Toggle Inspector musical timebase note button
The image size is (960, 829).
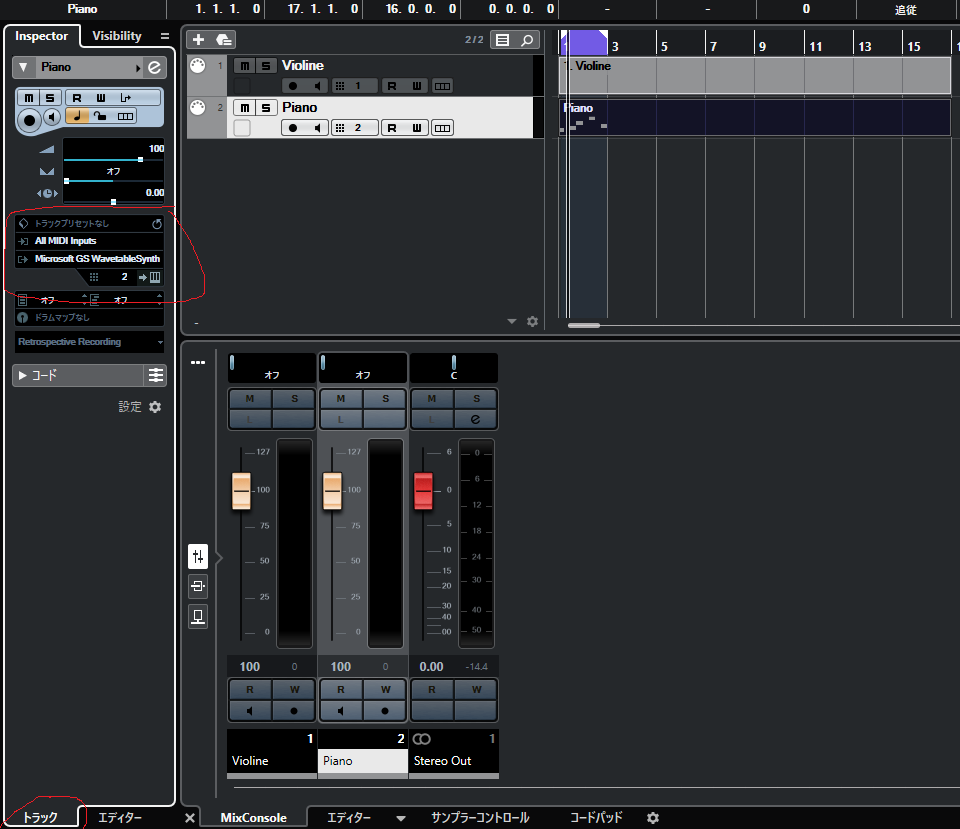[x=77, y=116]
